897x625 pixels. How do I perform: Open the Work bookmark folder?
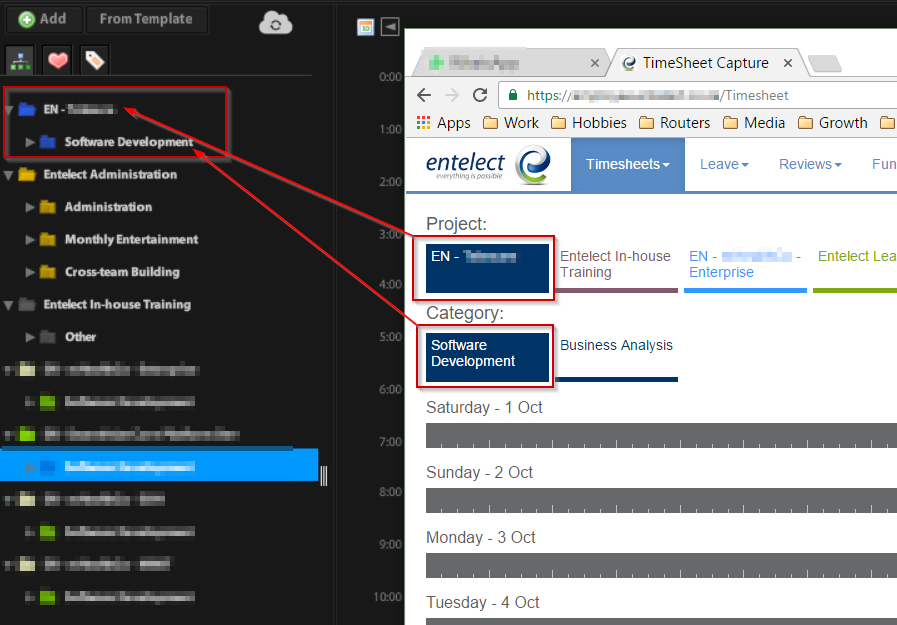511,123
